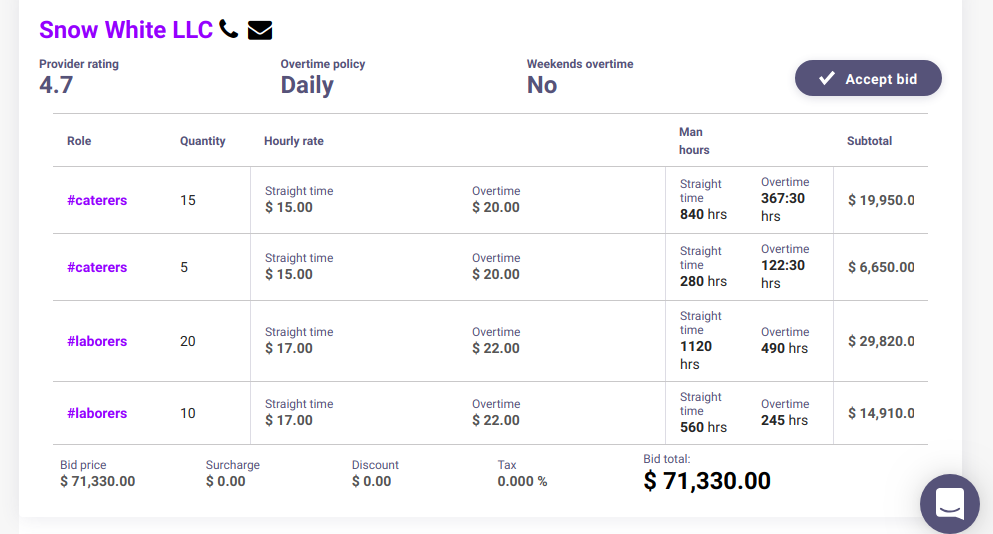Click the Man hours column header
993x534 pixels.
click(694, 141)
